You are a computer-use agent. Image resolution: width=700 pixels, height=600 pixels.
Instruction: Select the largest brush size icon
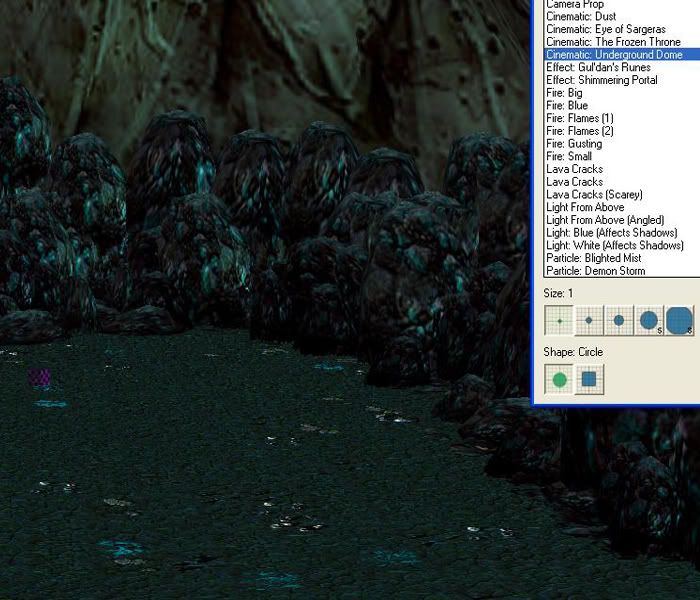[x=679, y=321]
